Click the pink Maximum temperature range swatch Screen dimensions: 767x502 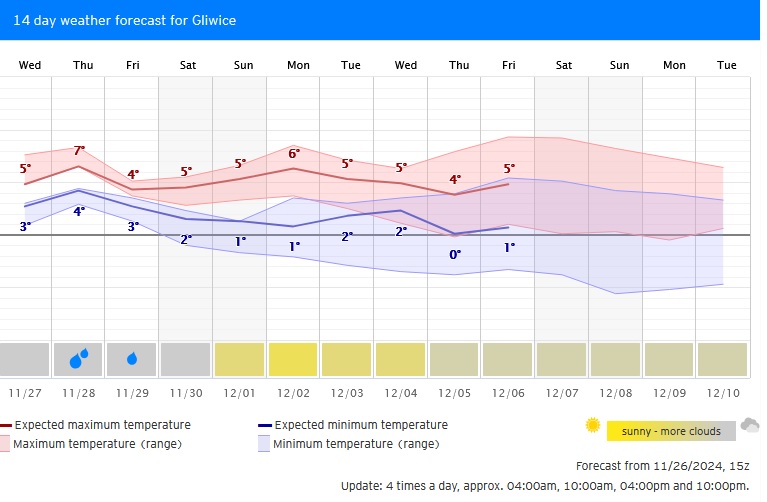click(x=6, y=443)
